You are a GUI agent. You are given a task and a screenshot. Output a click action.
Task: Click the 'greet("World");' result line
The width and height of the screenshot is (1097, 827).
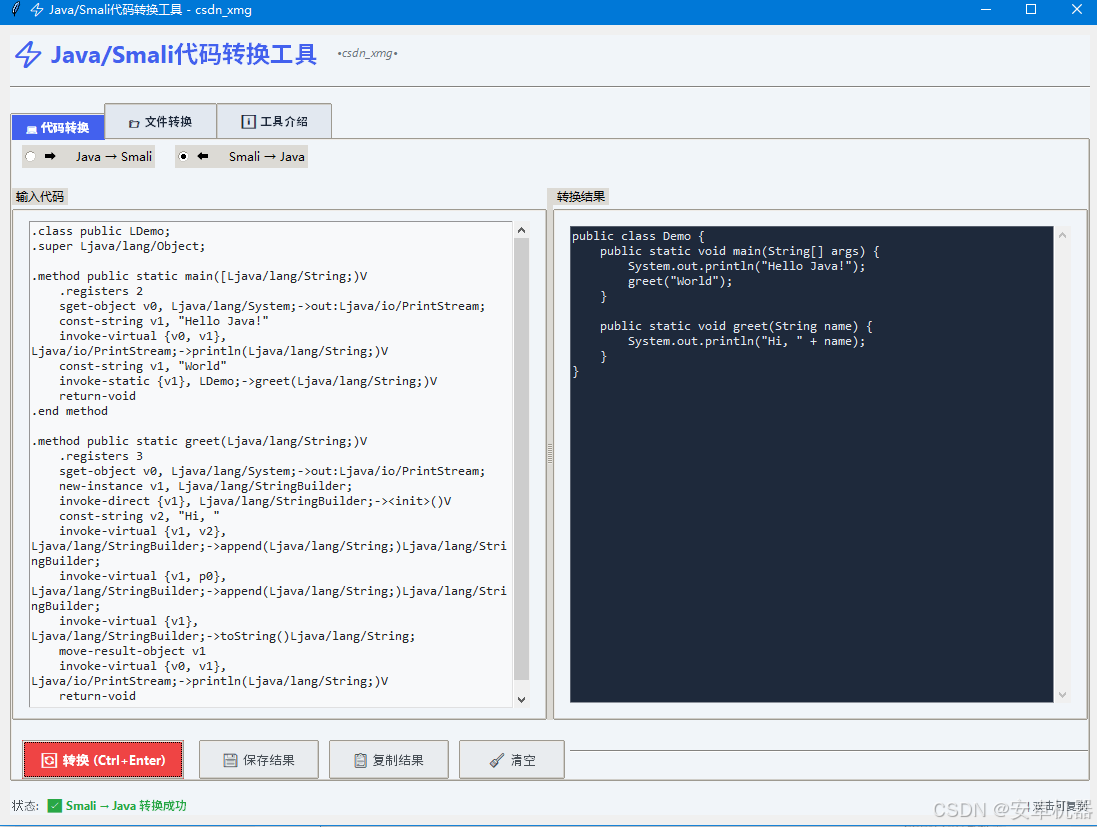(680, 281)
